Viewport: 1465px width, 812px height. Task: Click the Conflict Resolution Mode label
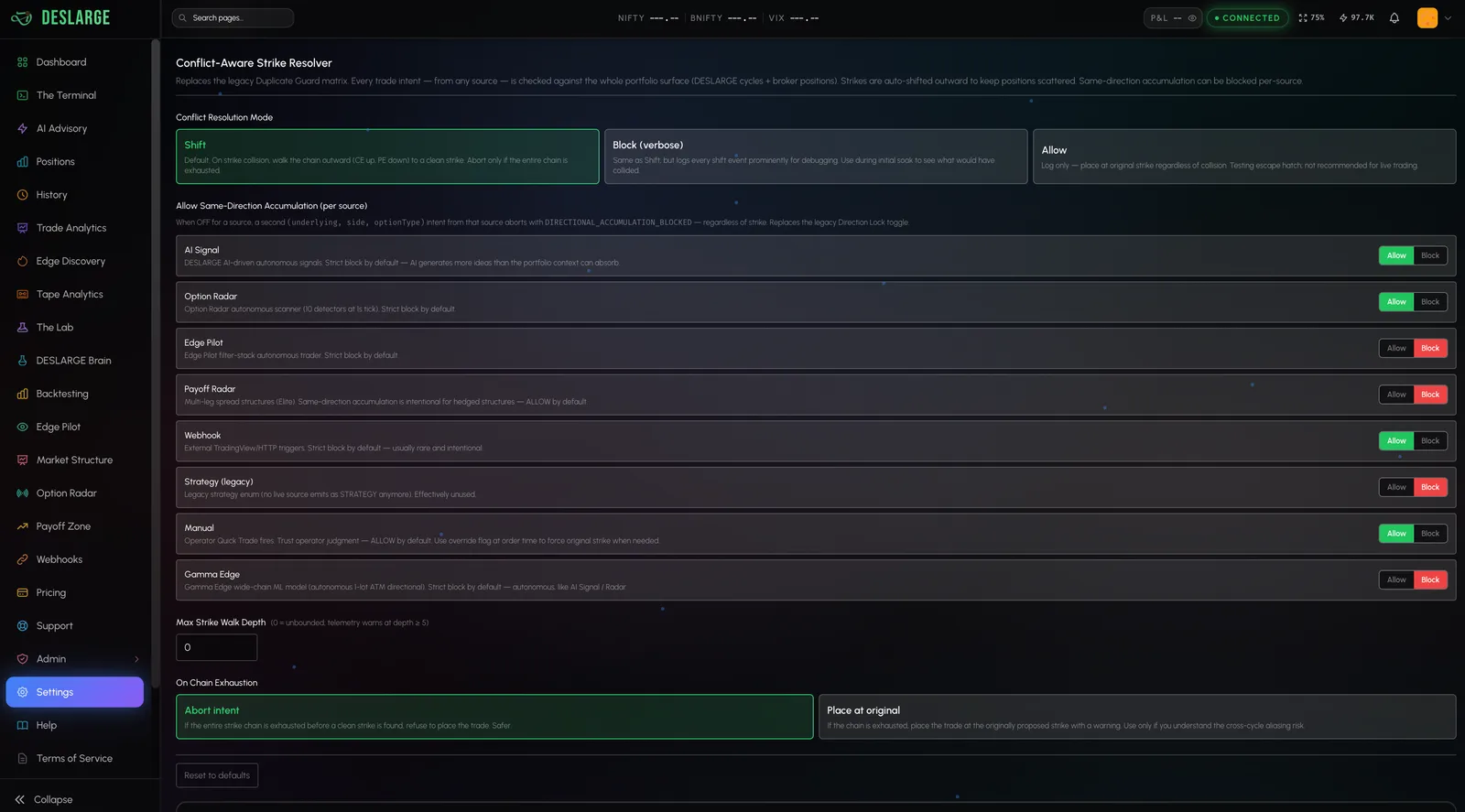pyautogui.click(x=224, y=117)
